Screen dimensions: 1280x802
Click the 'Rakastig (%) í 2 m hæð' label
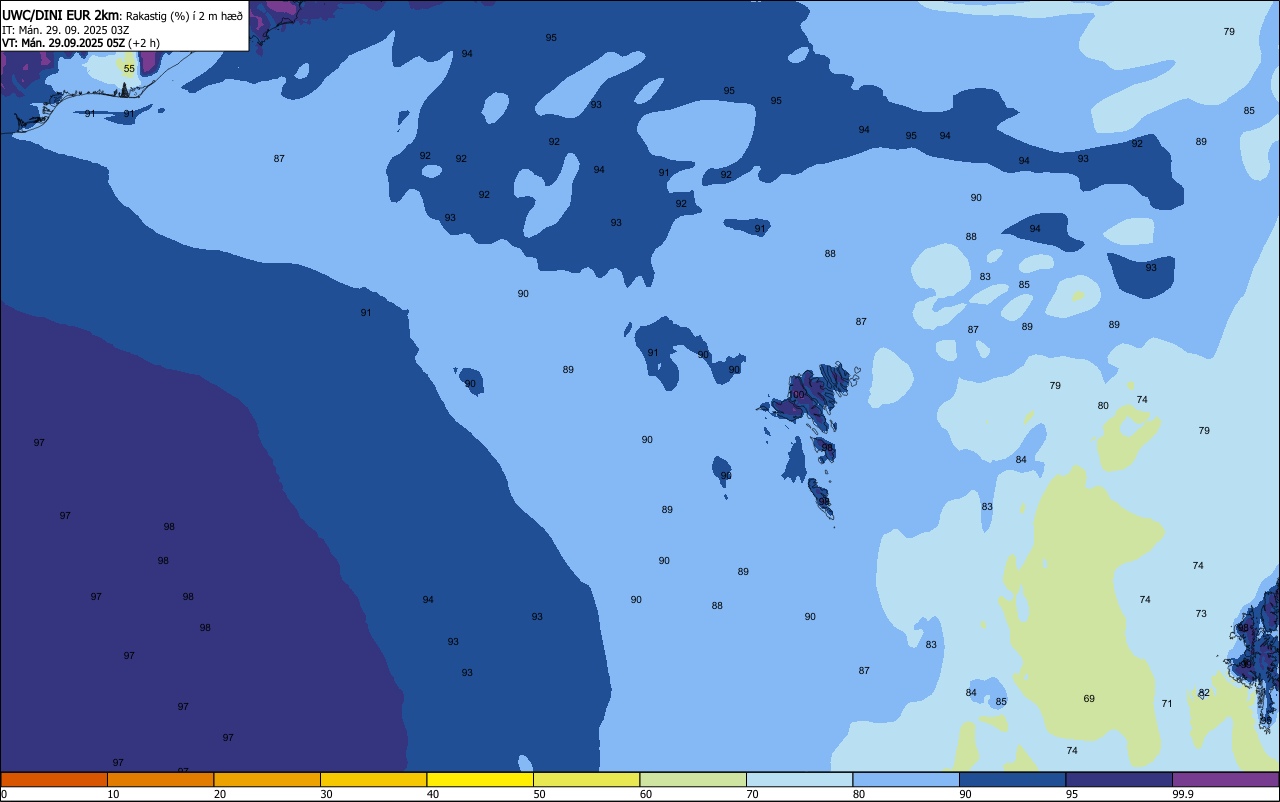click(x=184, y=16)
